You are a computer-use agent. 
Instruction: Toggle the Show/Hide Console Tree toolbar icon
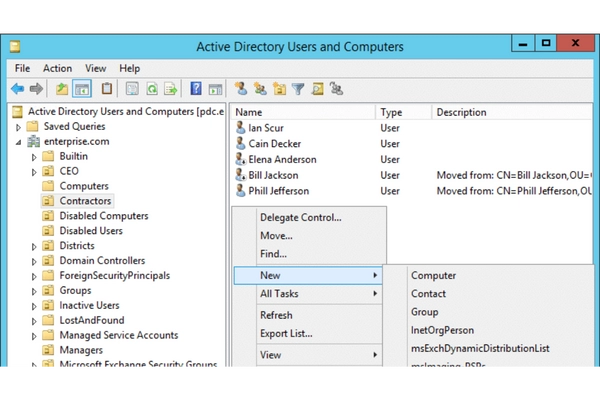pos(82,89)
